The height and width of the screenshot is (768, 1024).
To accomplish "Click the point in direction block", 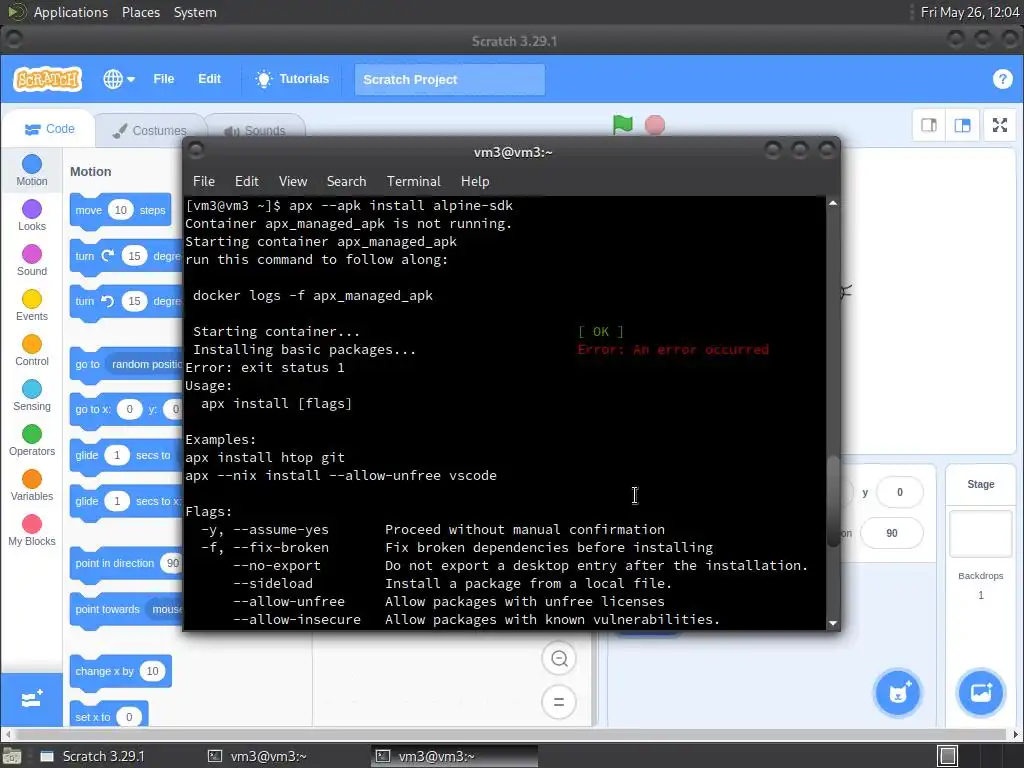I will [114, 563].
